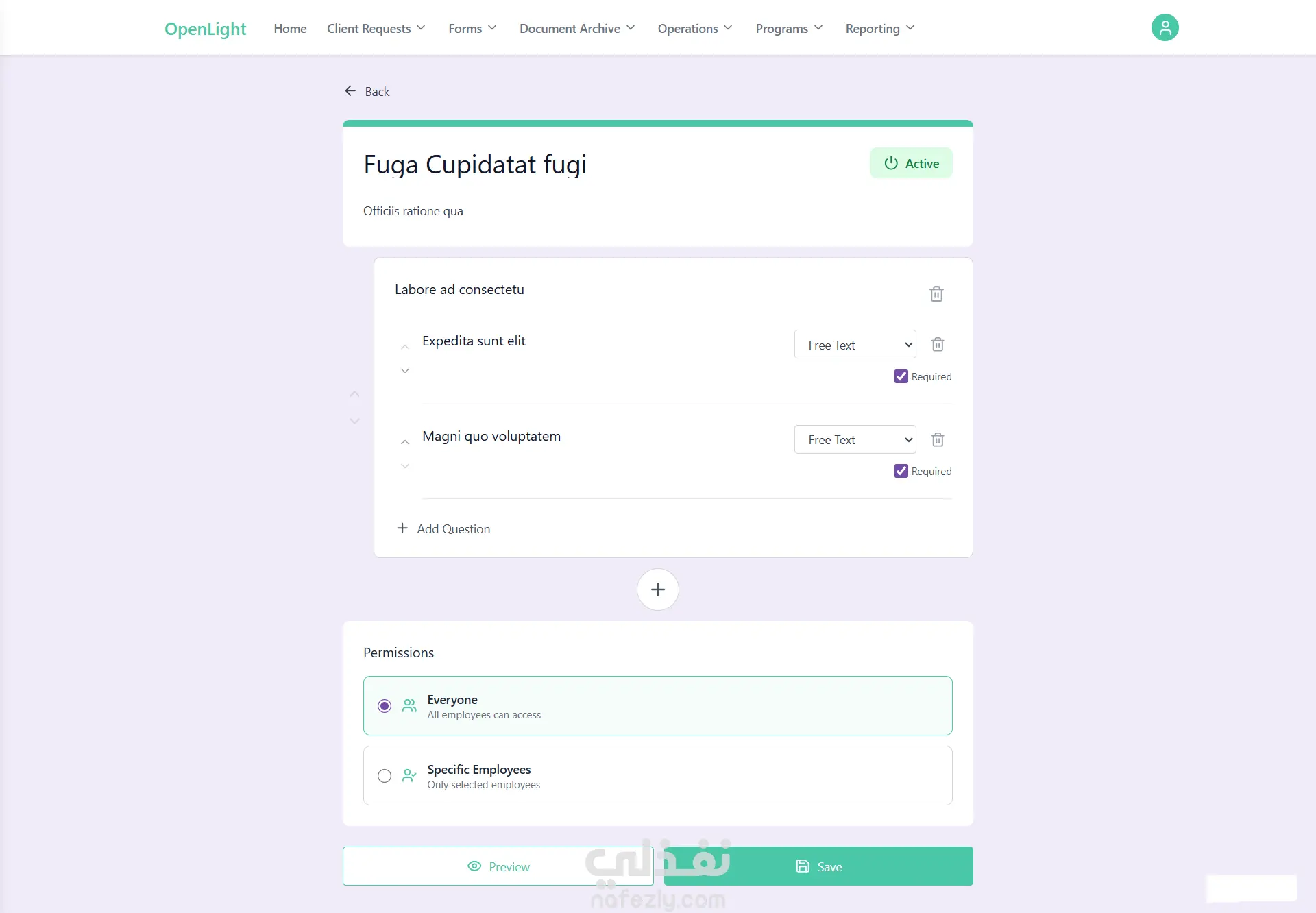The width and height of the screenshot is (1316, 913).
Task: Move the section up with outer arrow
Action: point(354,394)
